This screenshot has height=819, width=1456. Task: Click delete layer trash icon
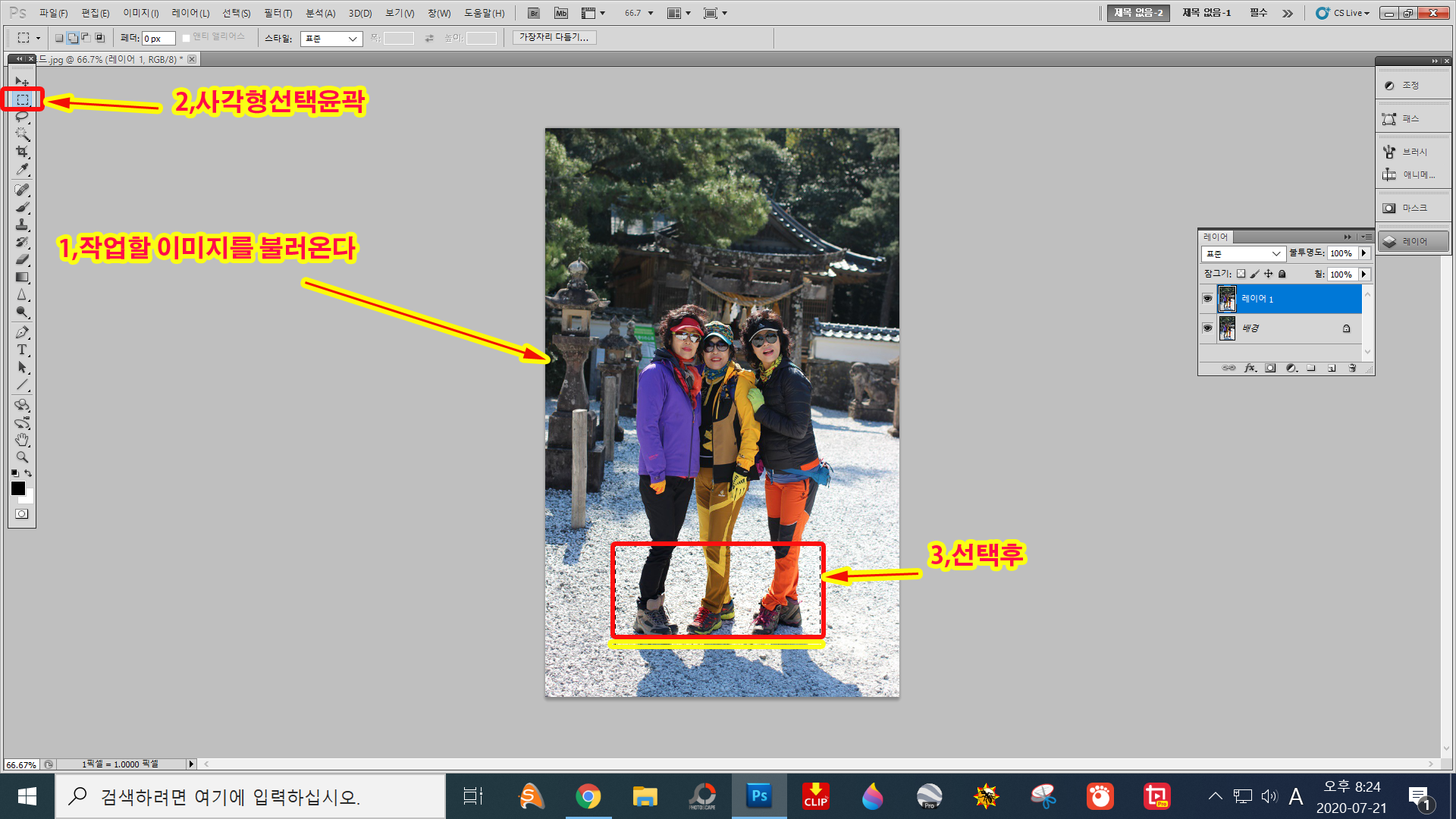(1352, 369)
